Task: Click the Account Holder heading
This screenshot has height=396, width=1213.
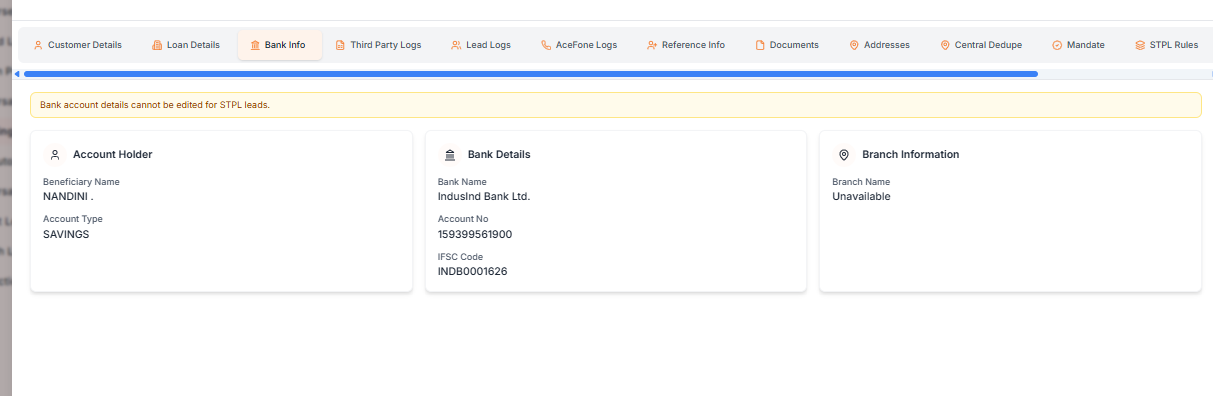Action: (112, 155)
